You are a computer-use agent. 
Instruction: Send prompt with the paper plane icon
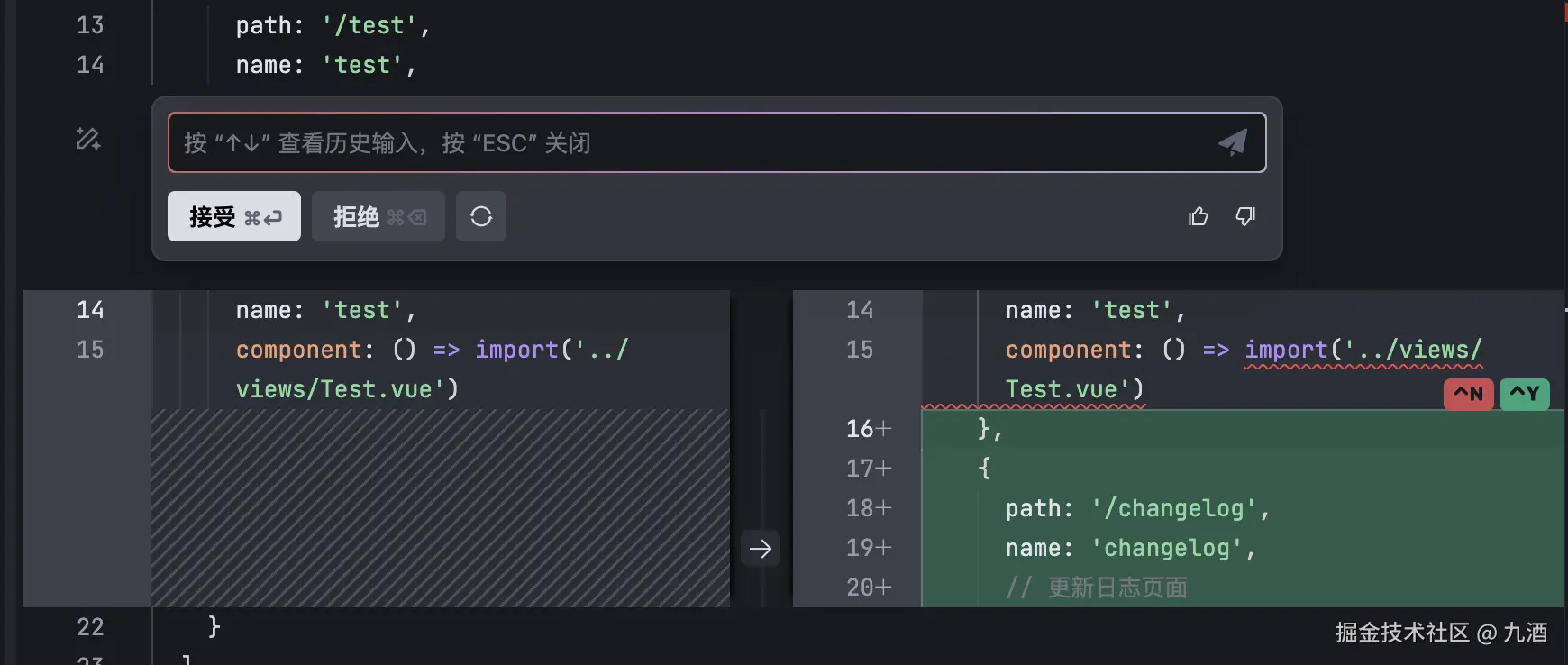pyautogui.click(x=1232, y=142)
